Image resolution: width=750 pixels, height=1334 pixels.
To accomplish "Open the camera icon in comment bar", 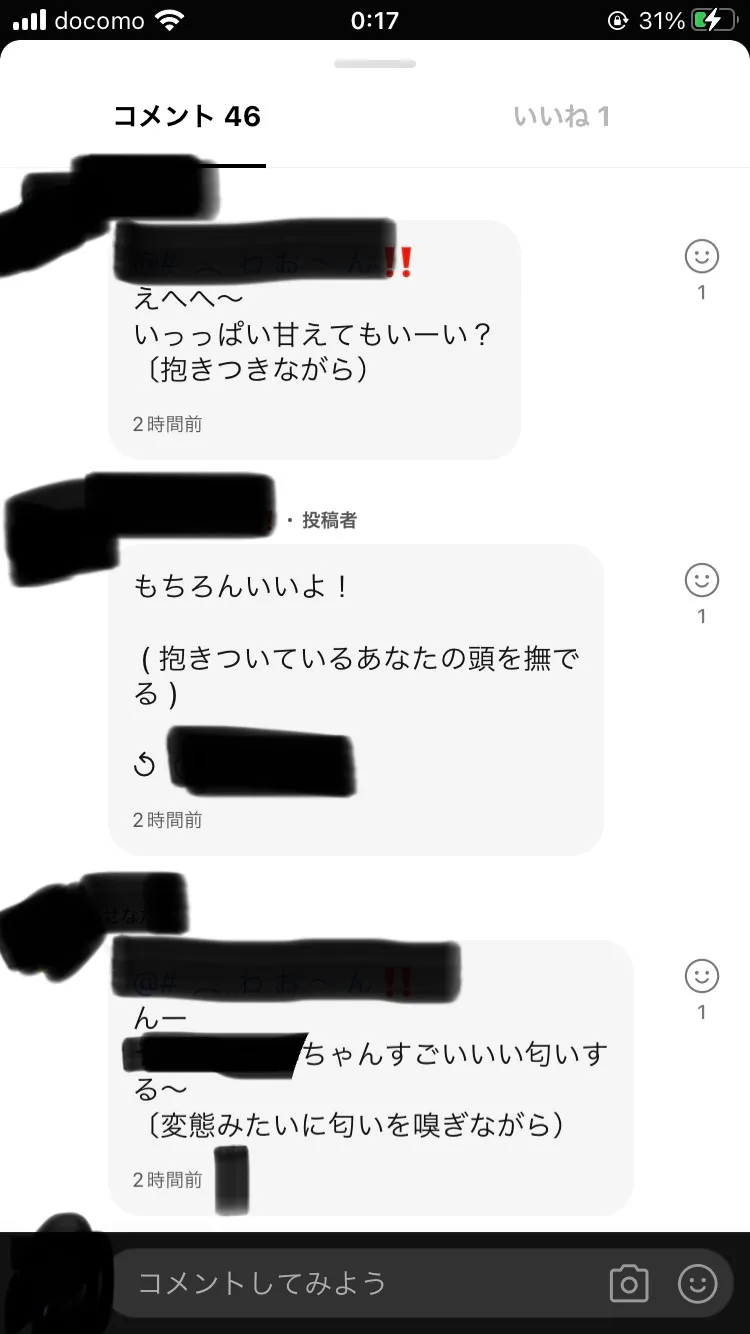I will 629,1283.
